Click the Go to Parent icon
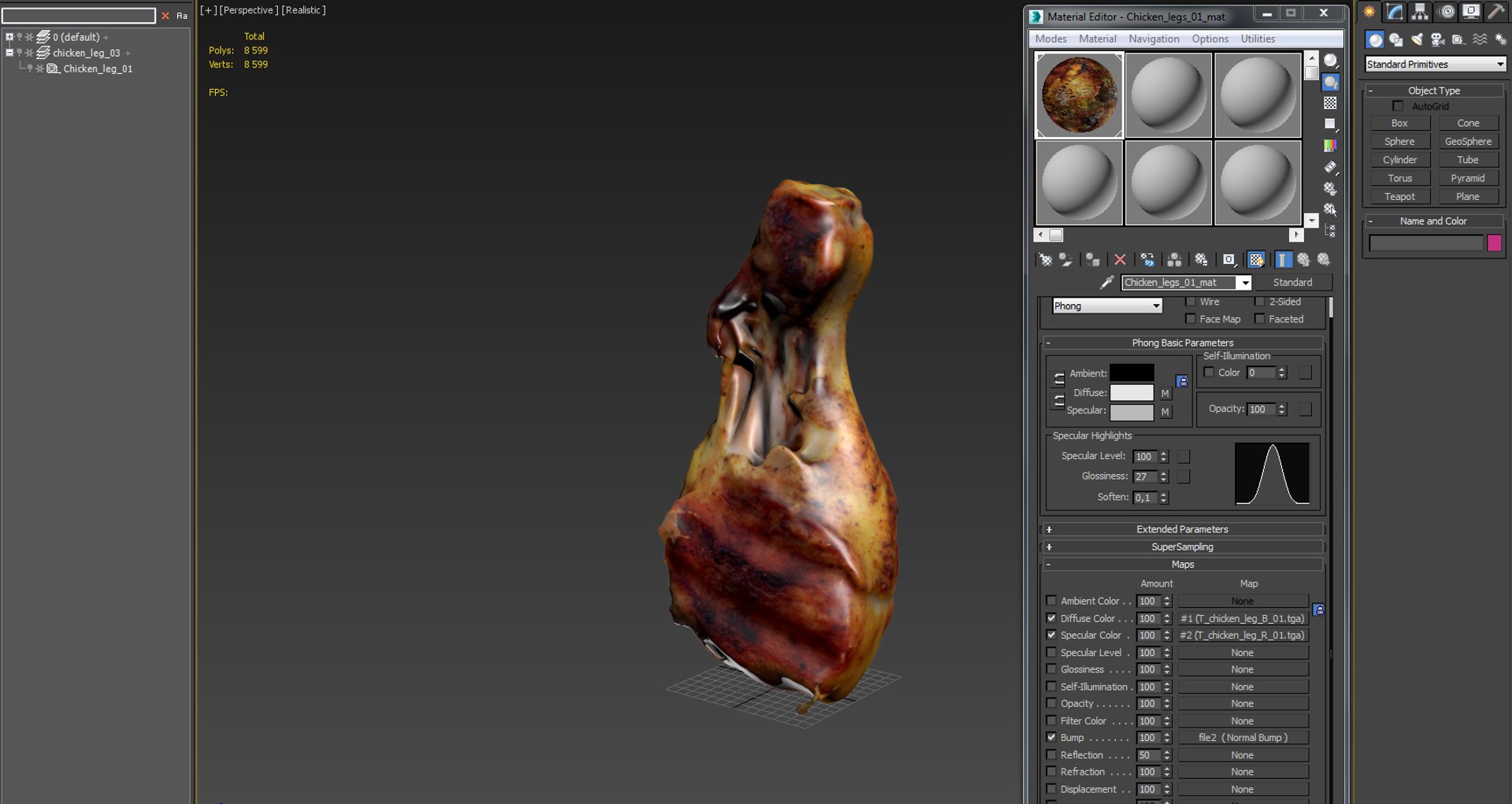Image resolution: width=1512 pixels, height=804 pixels. [1303, 259]
